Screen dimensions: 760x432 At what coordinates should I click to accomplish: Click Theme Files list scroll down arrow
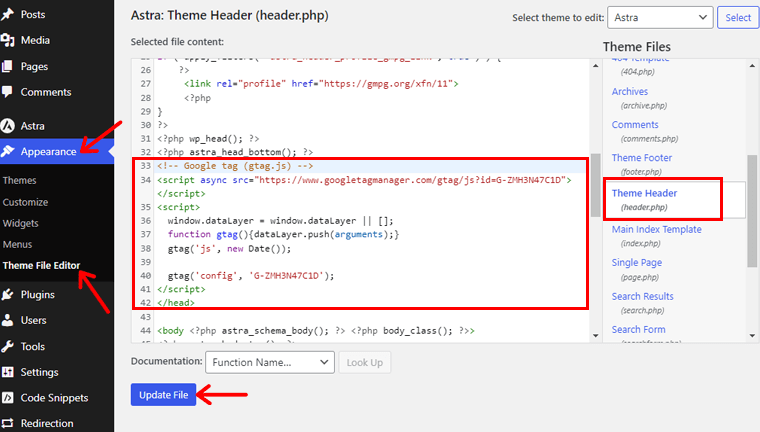click(752, 336)
